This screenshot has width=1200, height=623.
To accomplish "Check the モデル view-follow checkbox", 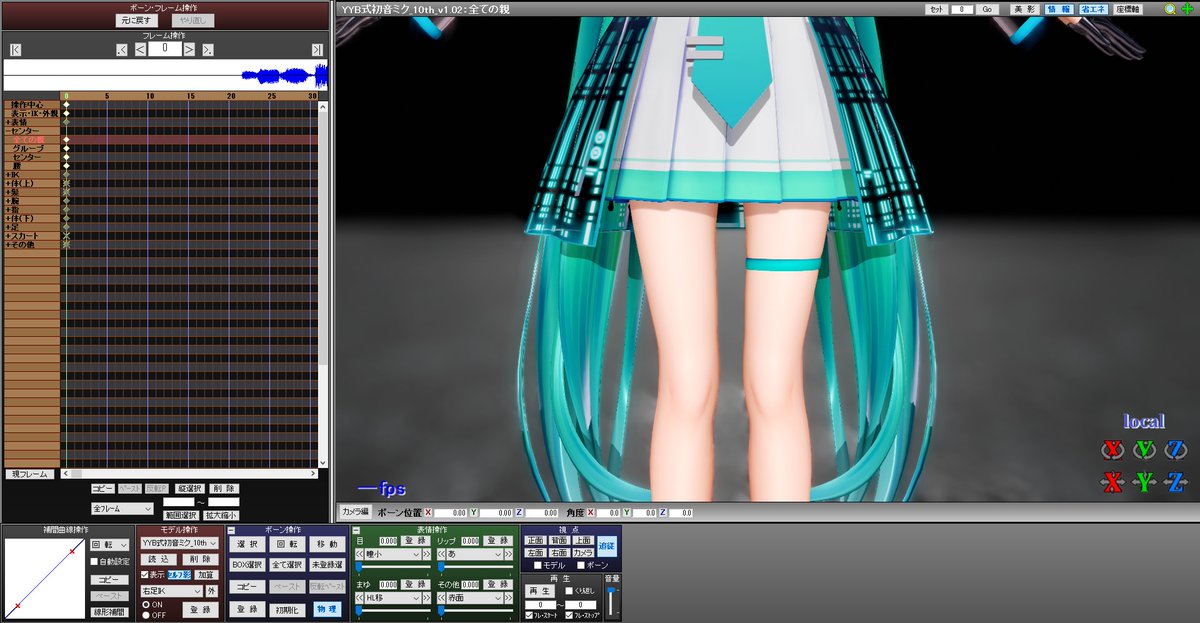I will pos(537,565).
